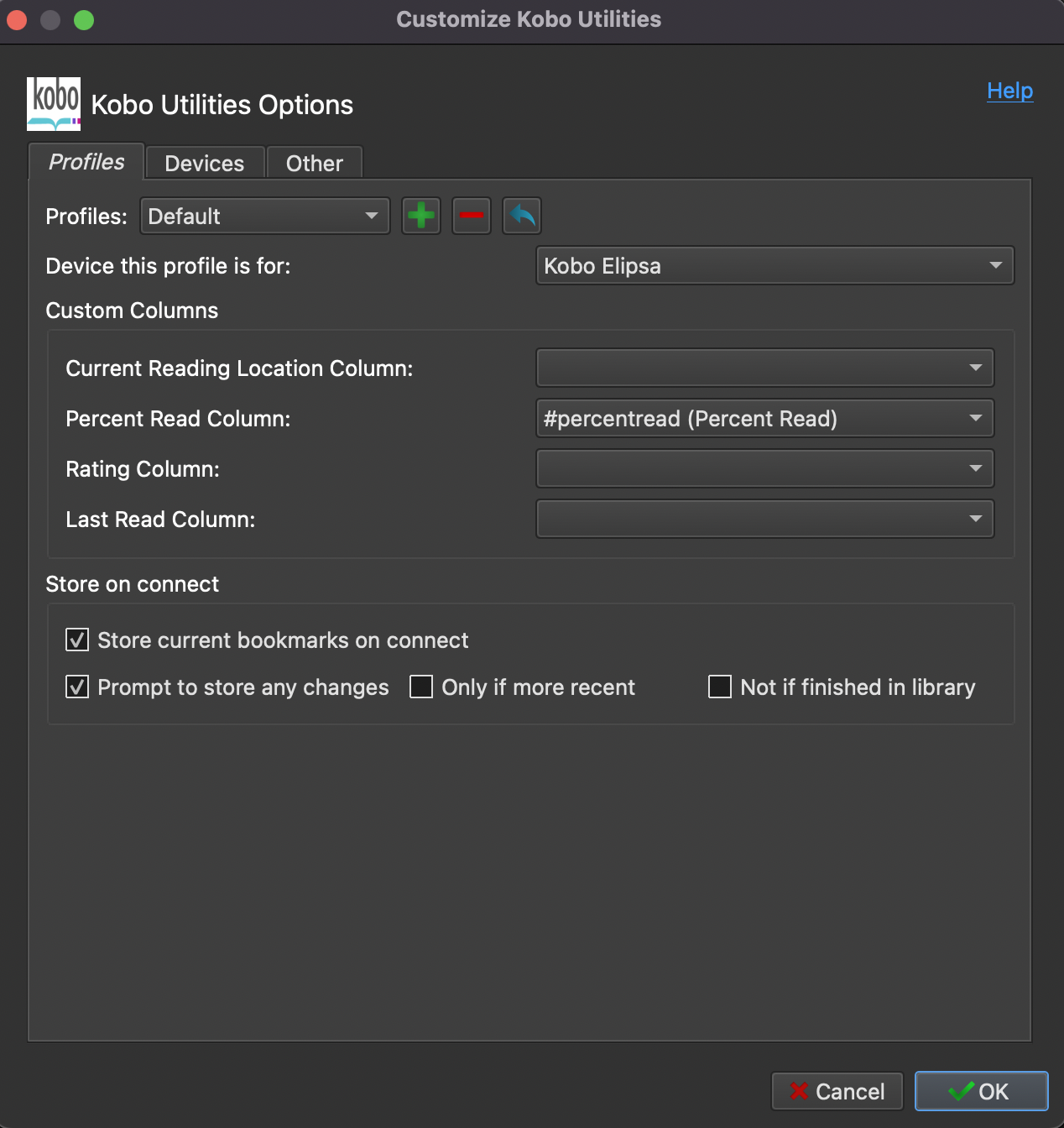Expand Current Reading Location Column dropdown
1064x1128 pixels.
765,368
